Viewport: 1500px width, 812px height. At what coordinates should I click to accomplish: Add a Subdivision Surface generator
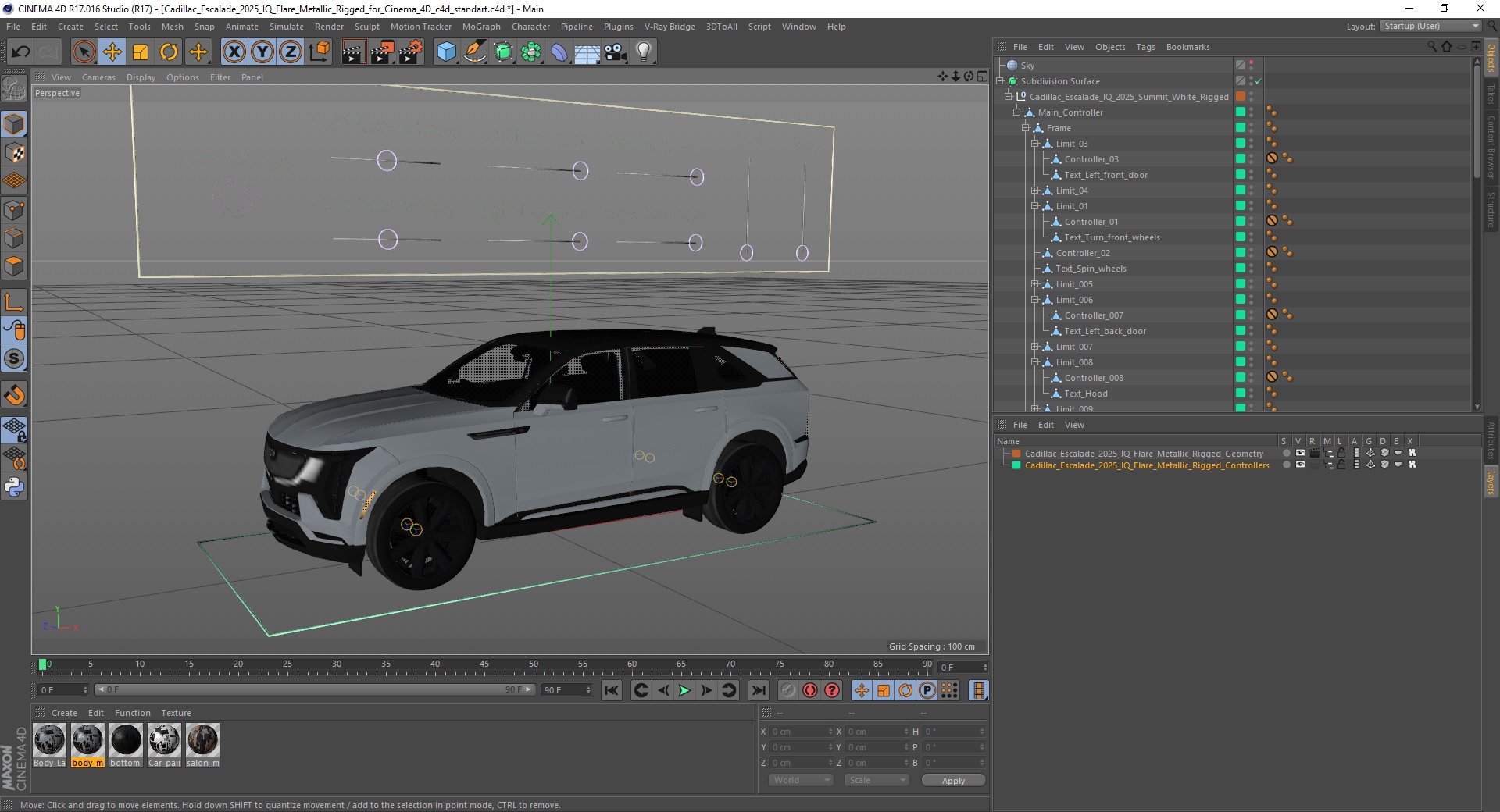504,52
